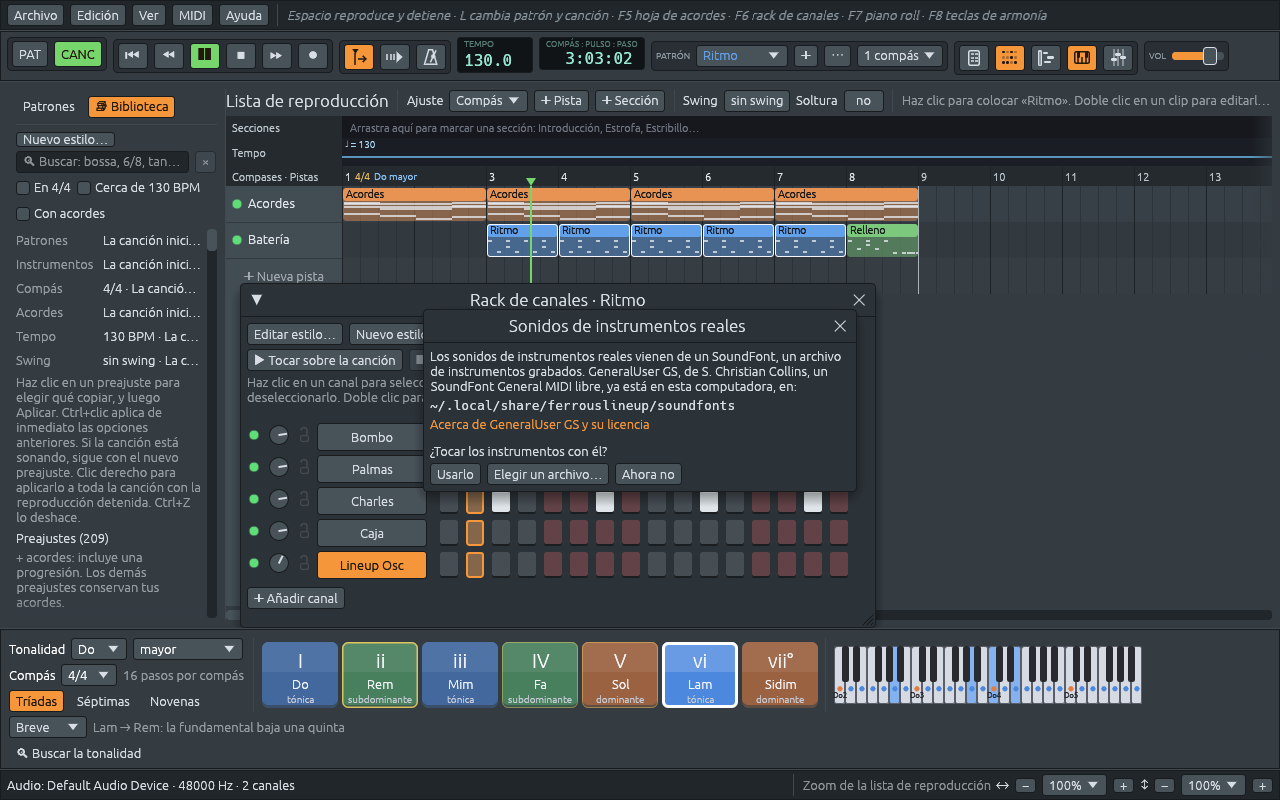Viewport: 1280px width, 800px height.
Task: Mute the Acordes track green dot
Action: point(237,204)
